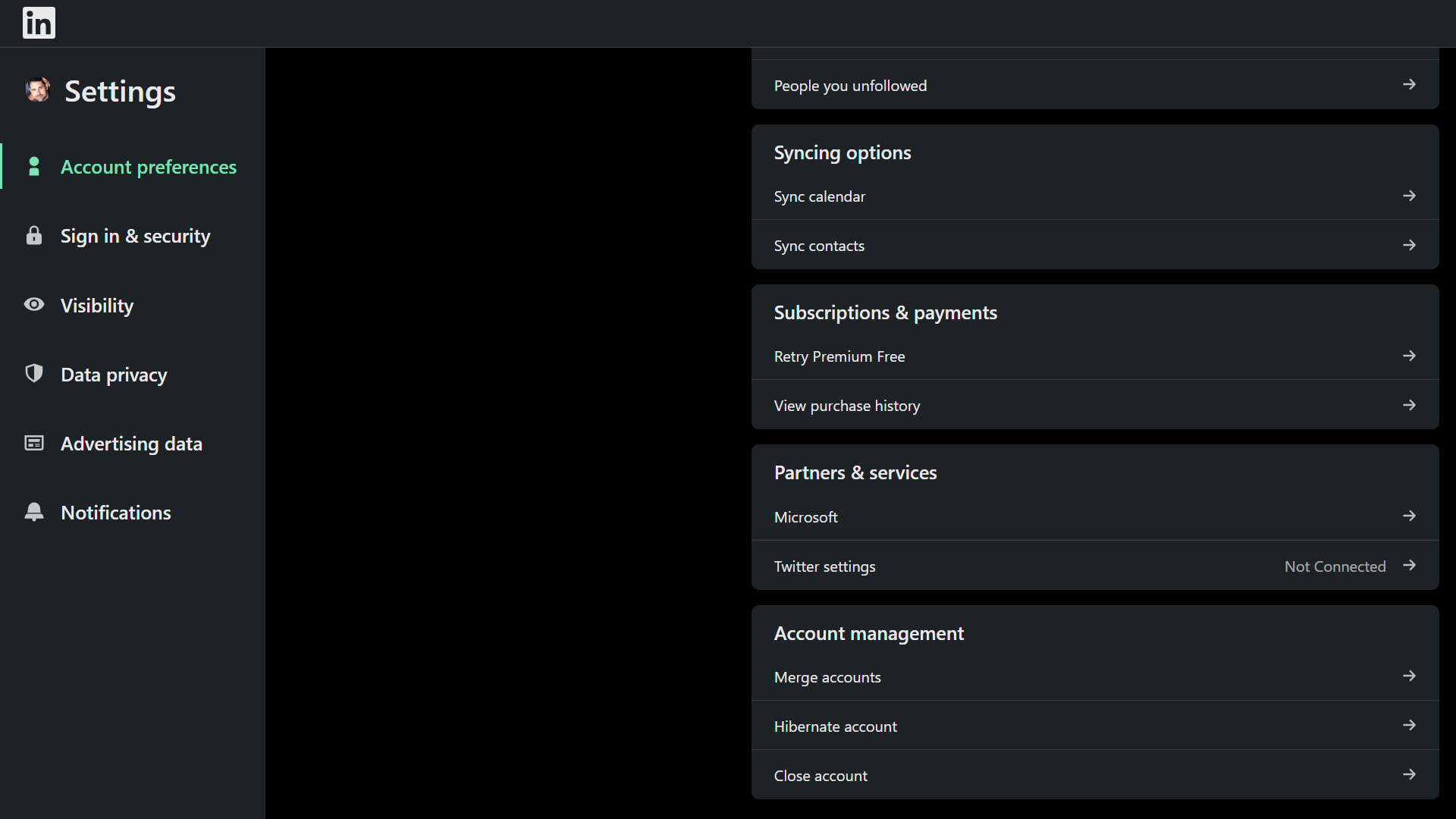1456x819 pixels.
Task: Click the eye icon next to Visibility
Action: [33, 305]
